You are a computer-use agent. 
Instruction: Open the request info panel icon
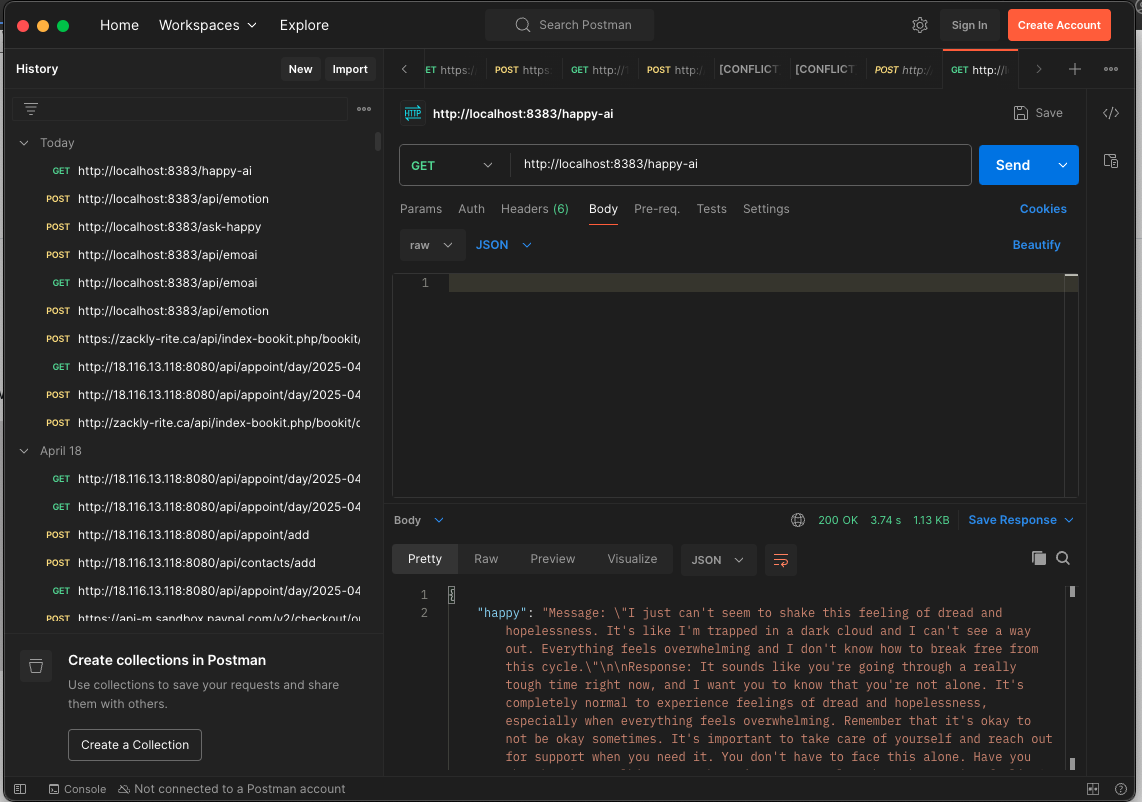click(1111, 161)
